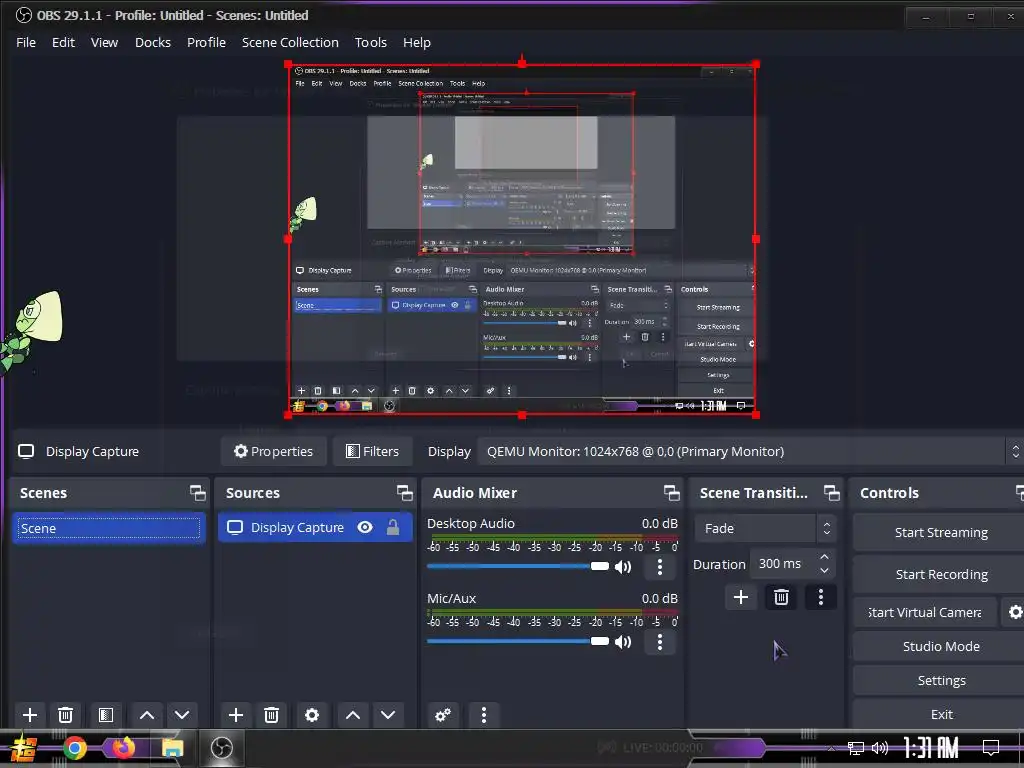This screenshot has width=1024, height=768.
Task: Add a new source with plus icon
Action: (x=236, y=714)
